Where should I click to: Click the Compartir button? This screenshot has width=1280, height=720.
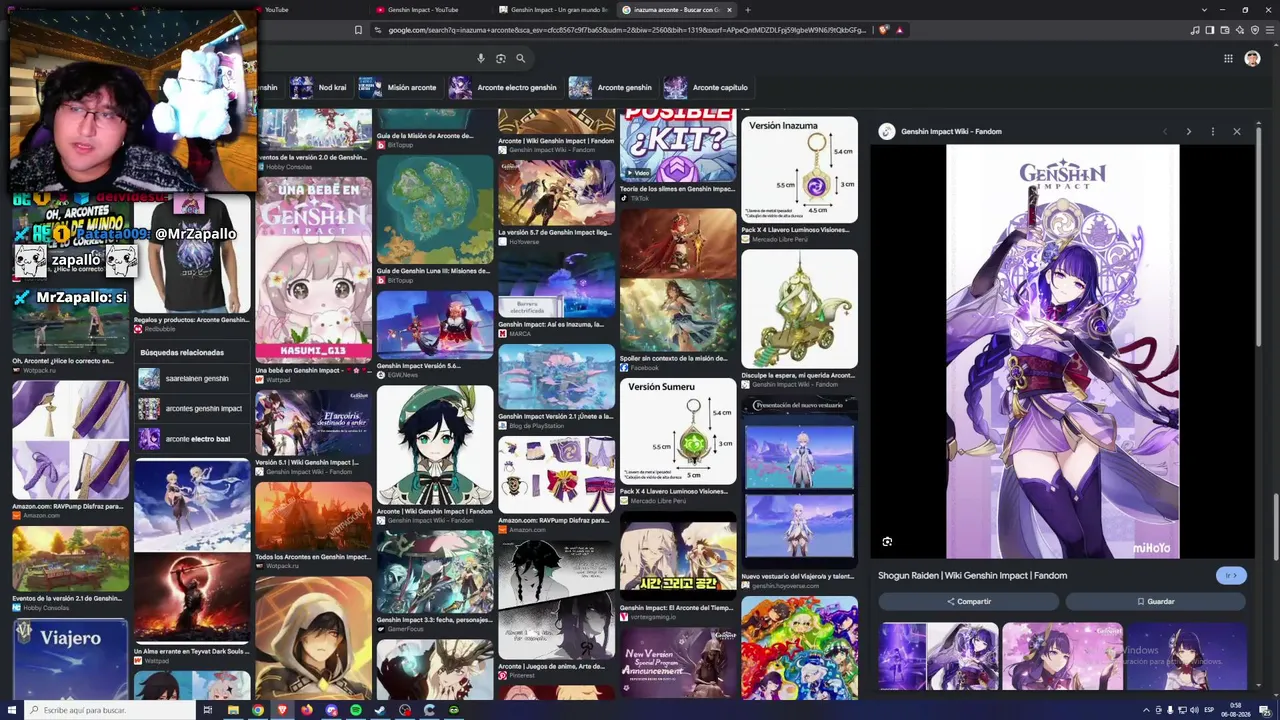point(968,601)
